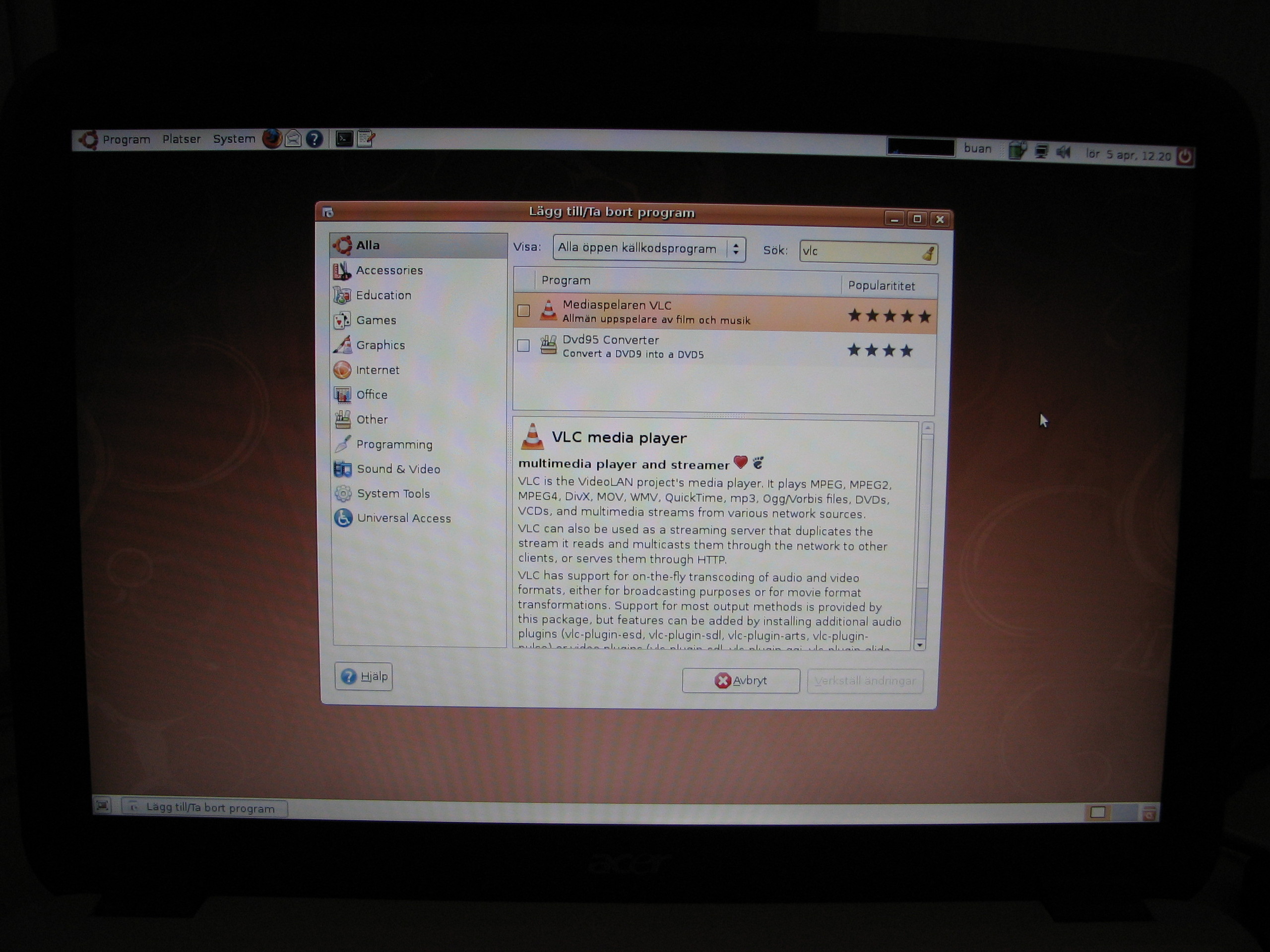Open the Program menu in top panel
This screenshot has width=1270, height=952.
126,139
